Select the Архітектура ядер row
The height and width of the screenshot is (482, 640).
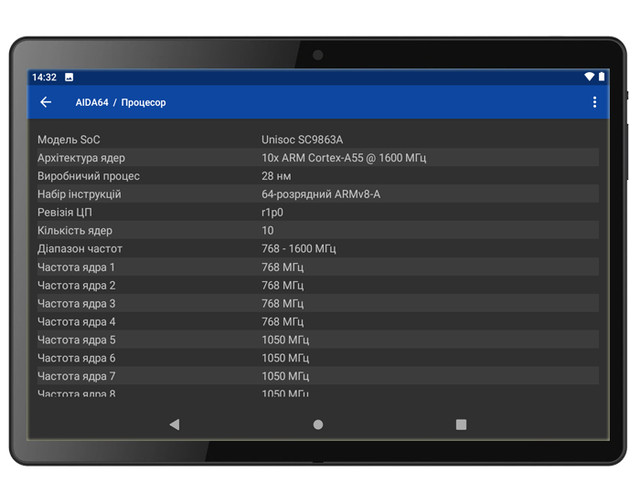point(318,158)
